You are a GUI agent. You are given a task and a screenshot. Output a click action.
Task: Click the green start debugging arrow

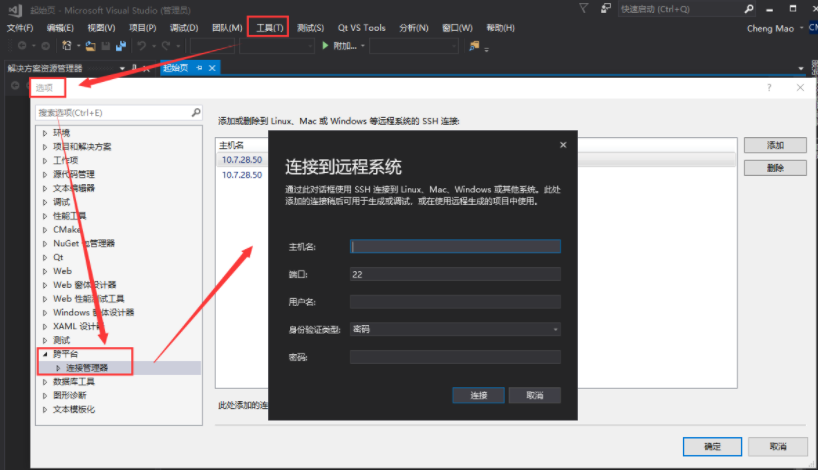click(325, 46)
